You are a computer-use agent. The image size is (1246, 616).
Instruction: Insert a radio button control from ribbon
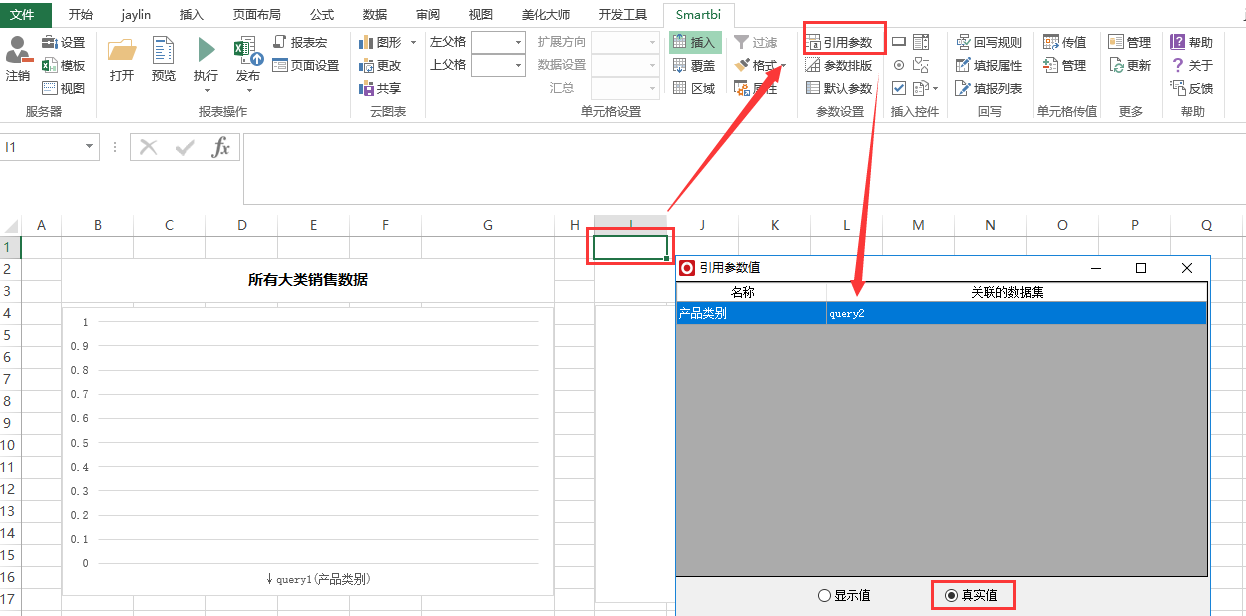click(x=898, y=66)
